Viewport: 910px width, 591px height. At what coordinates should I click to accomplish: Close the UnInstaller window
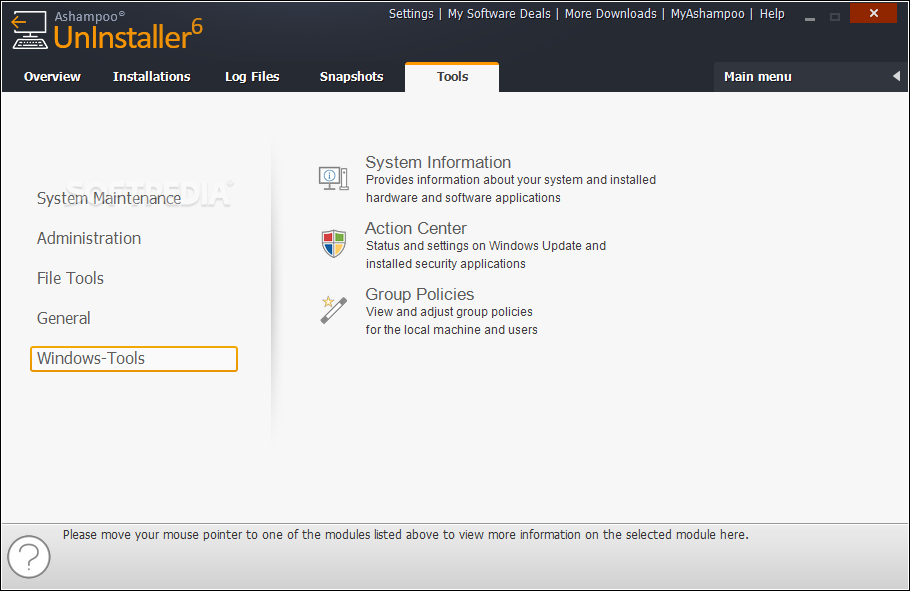[x=873, y=13]
